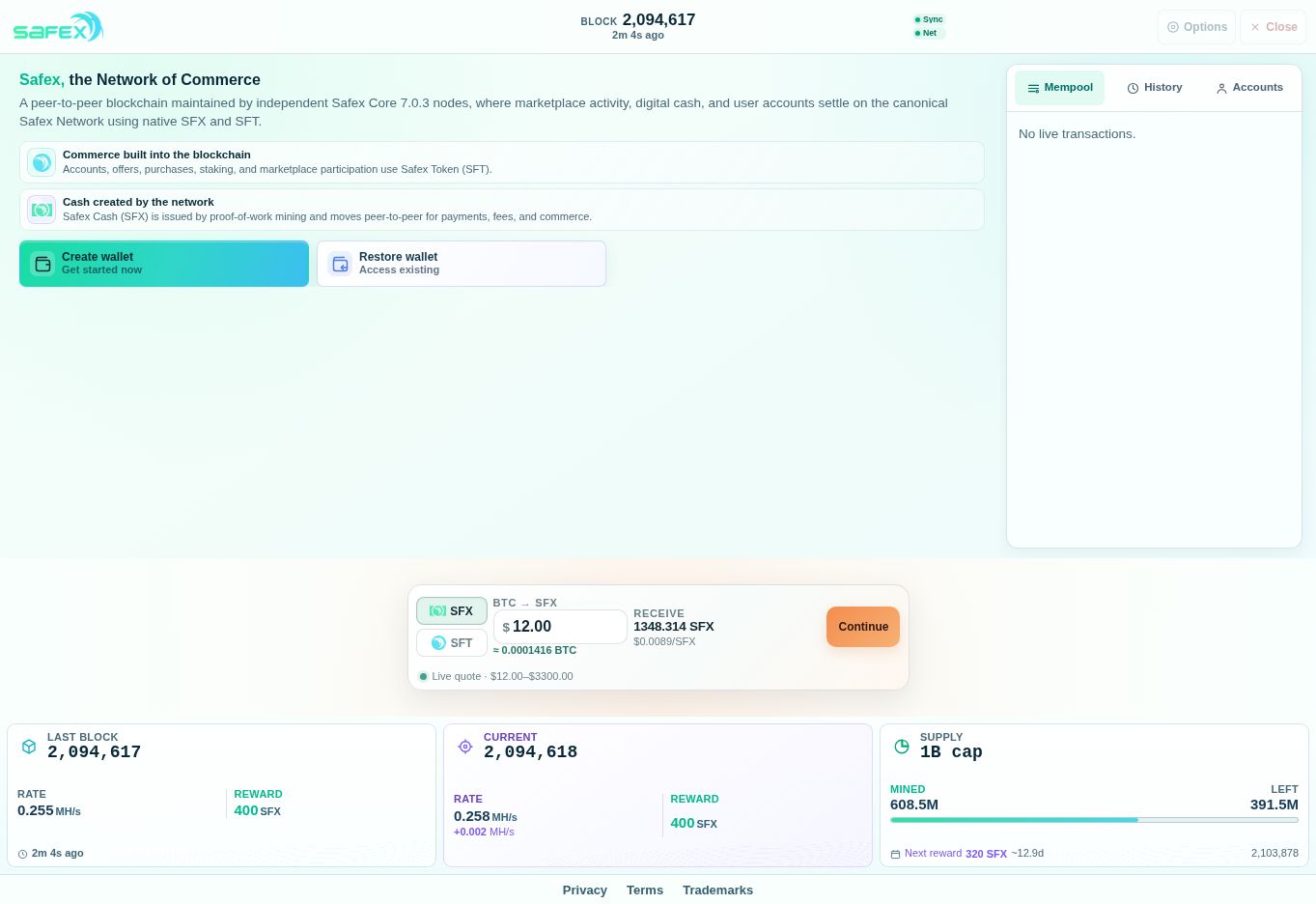Click the calendar icon beside Next reward

point(895,854)
